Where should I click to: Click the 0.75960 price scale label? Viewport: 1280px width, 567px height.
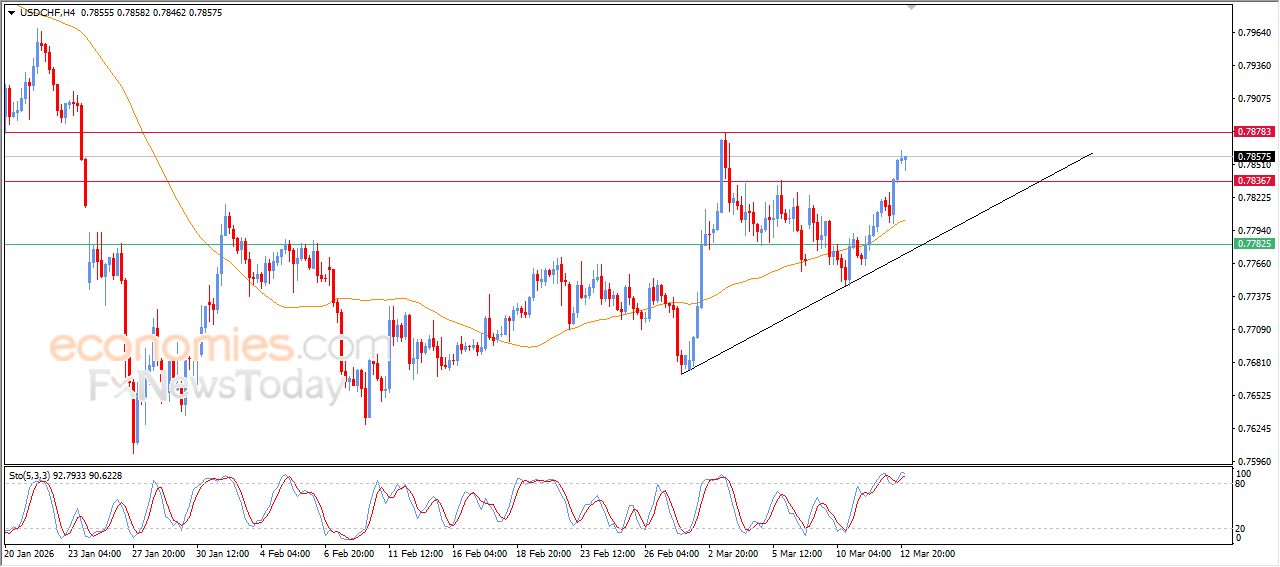tap(1254, 462)
